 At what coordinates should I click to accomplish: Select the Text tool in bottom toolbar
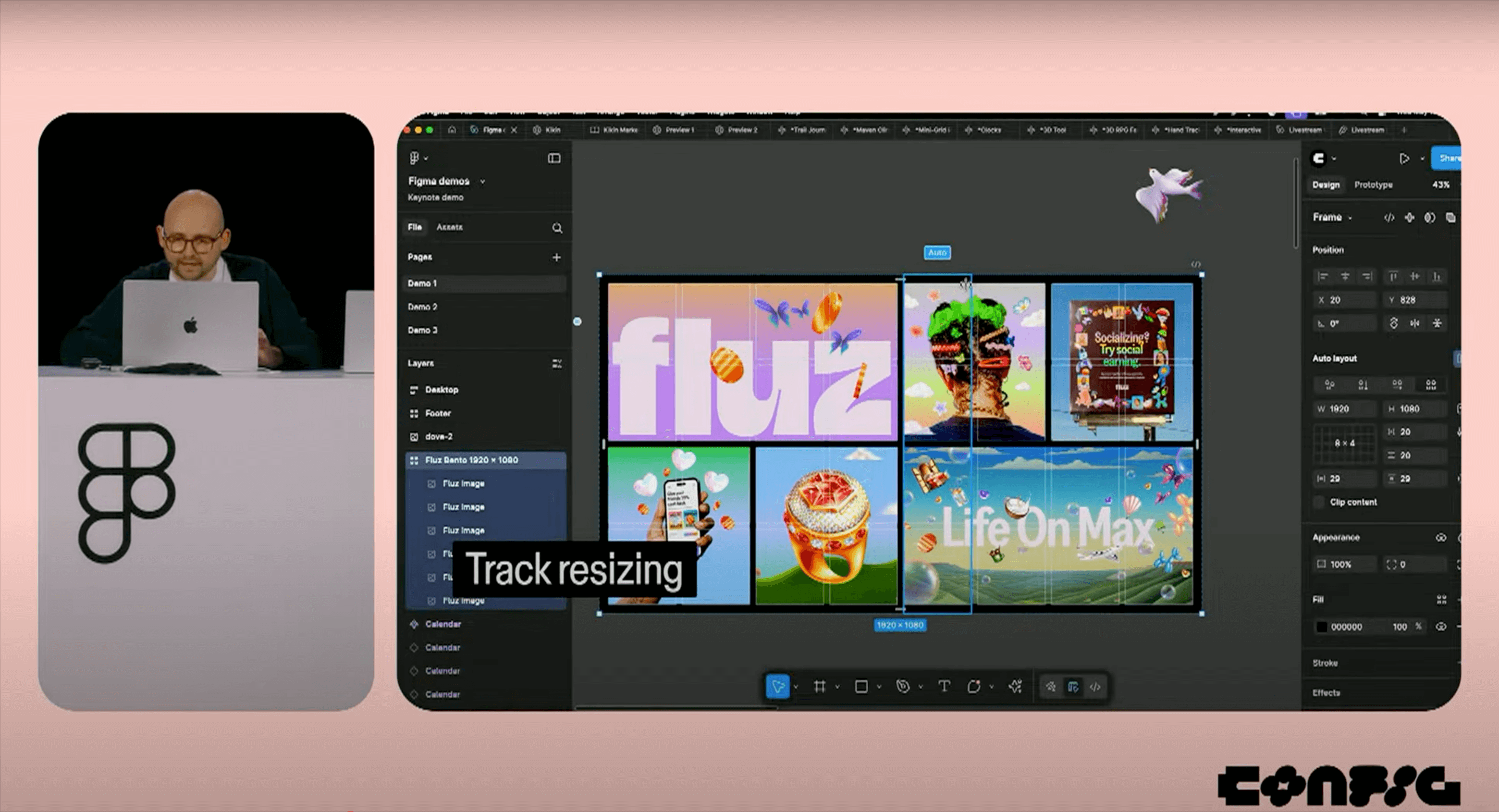point(944,687)
